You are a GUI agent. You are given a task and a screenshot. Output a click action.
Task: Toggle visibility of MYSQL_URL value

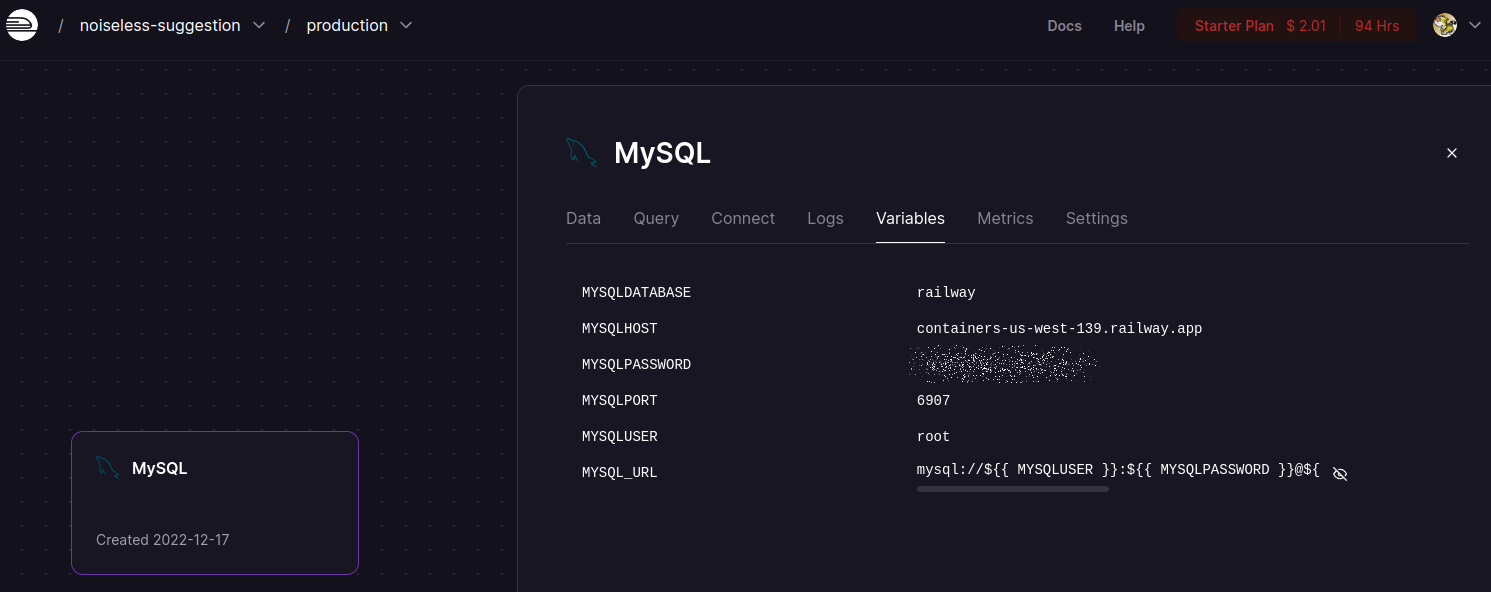pos(1340,474)
